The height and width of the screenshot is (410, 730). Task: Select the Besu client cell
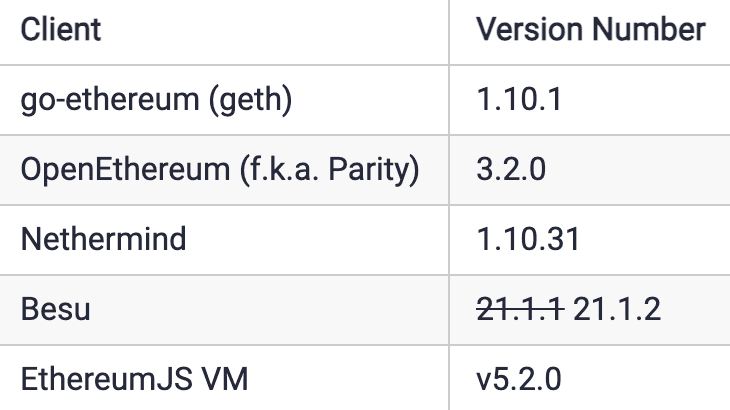tap(56, 309)
